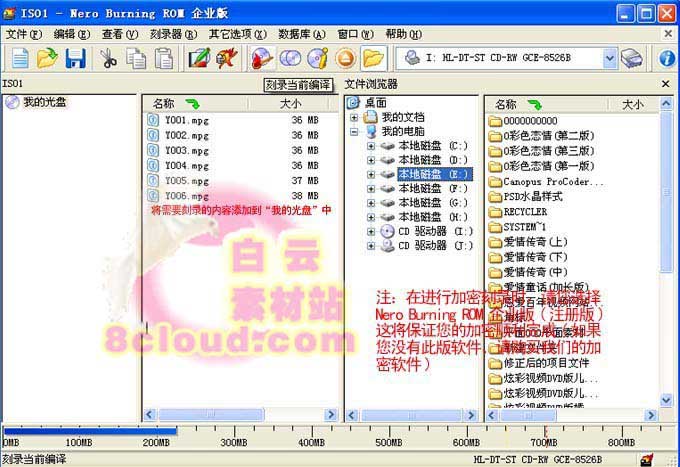680x467 pixels.
Task: Click the orange Eject disc icon
Action: click(x=346, y=58)
